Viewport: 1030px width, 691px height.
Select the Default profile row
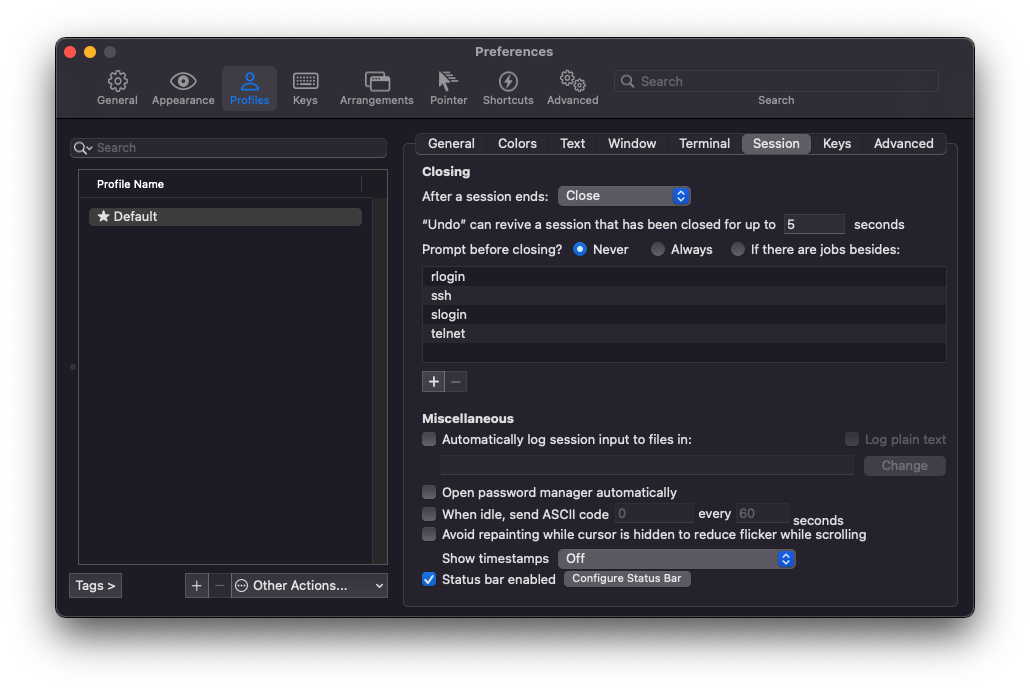[x=225, y=217]
